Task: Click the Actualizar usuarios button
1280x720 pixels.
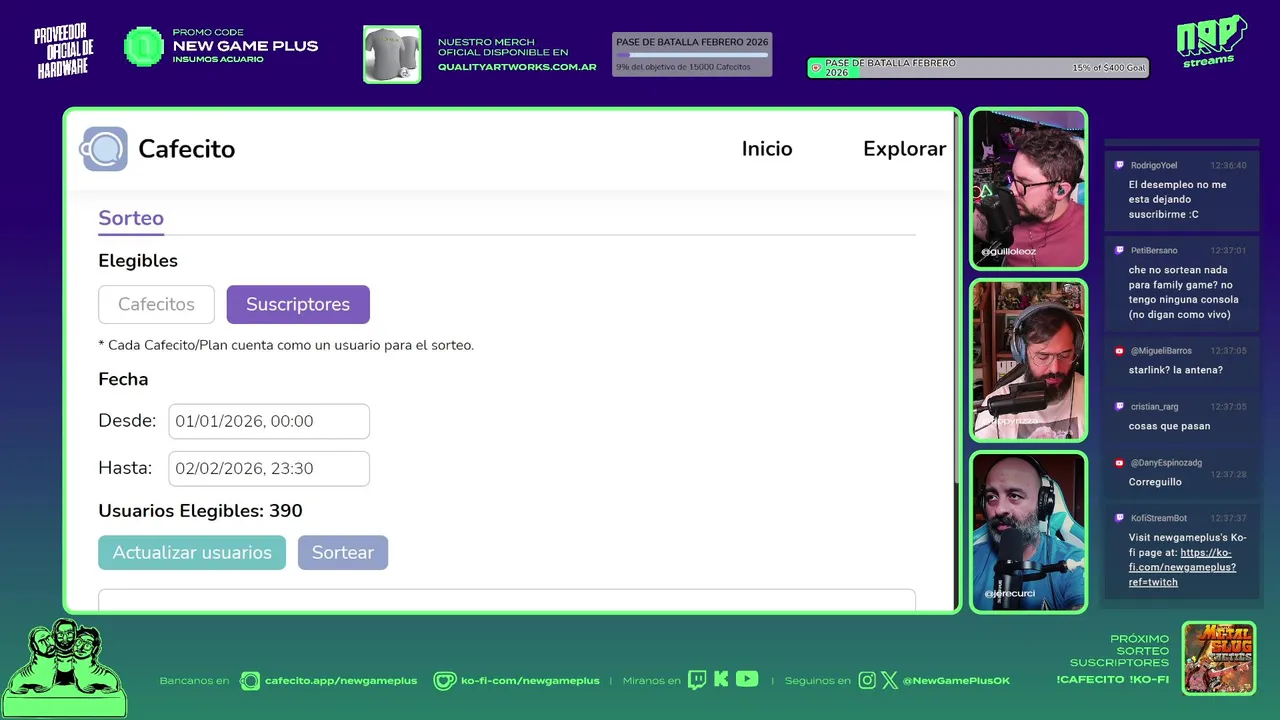Action: (x=192, y=552)
